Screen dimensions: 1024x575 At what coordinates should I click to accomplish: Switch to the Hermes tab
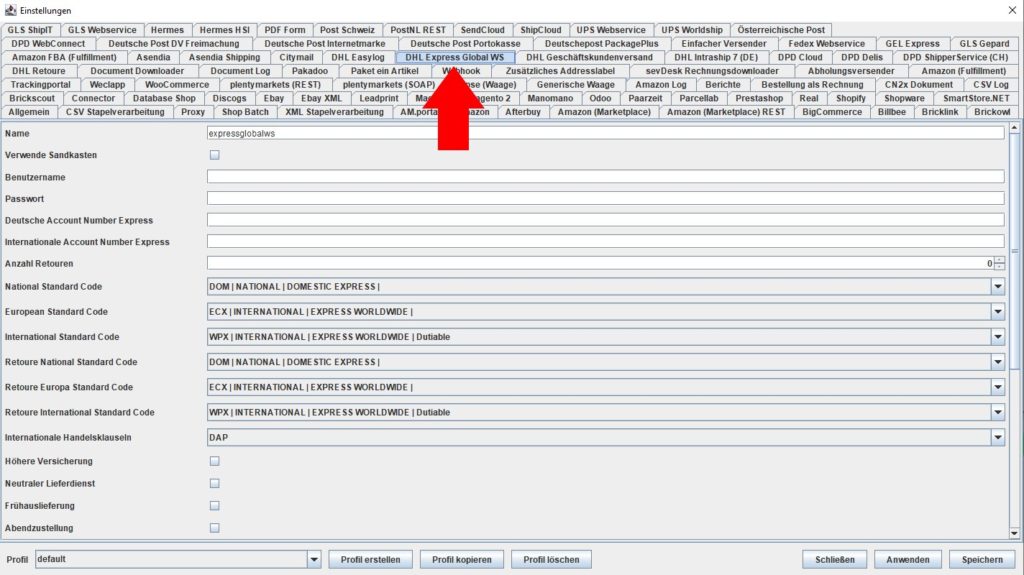(x=167, y=30)
